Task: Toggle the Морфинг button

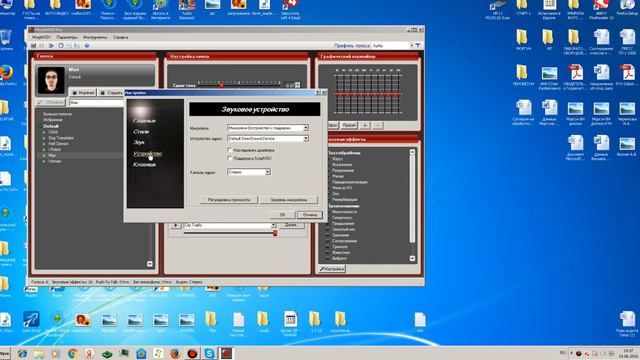Action: (83, 93)
